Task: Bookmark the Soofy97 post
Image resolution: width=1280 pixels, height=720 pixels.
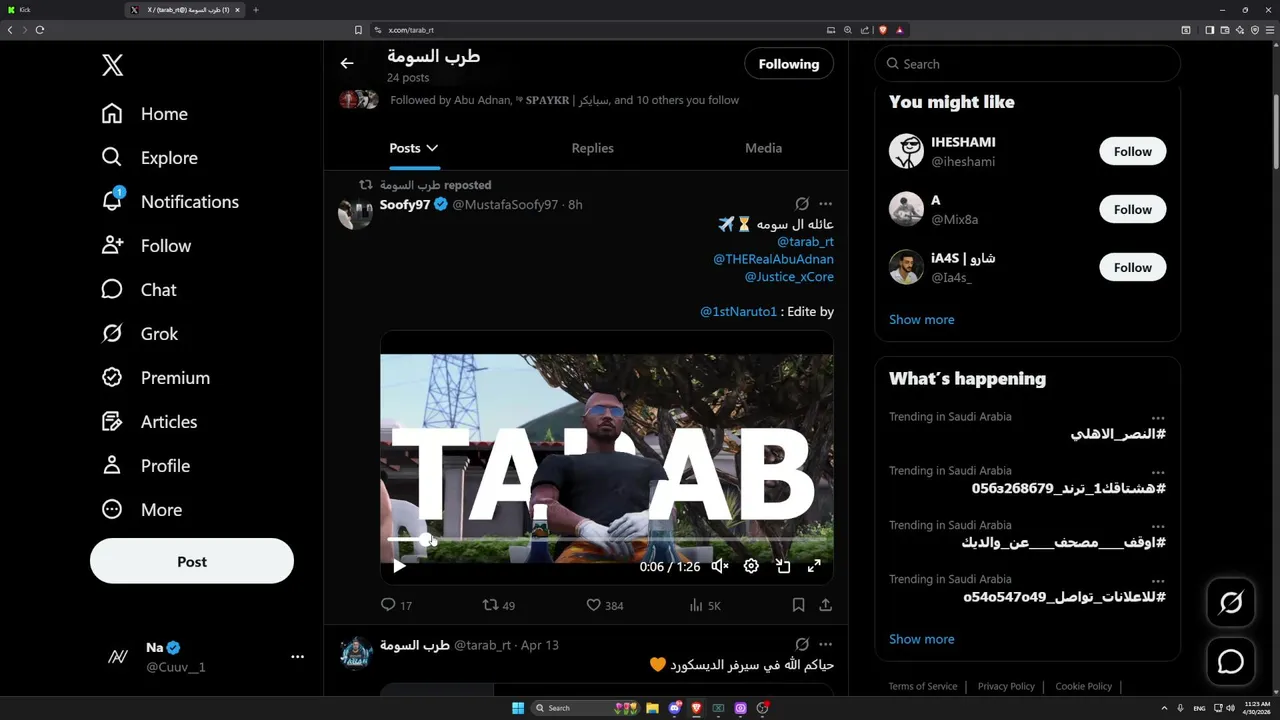Action: pyautogui.click(x=798, y=605)
